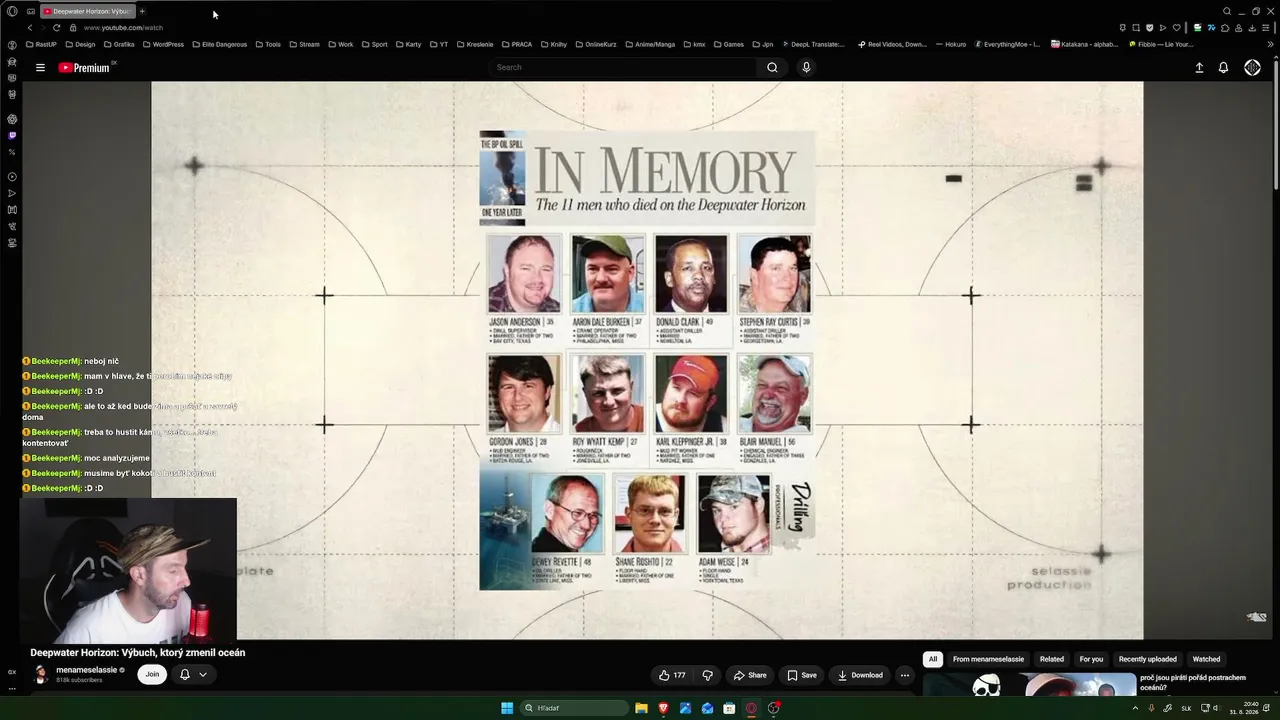The width and height of the screenshot is (1280, 720).
Task: Click the browser address bar URL
Action: point(123,28)
